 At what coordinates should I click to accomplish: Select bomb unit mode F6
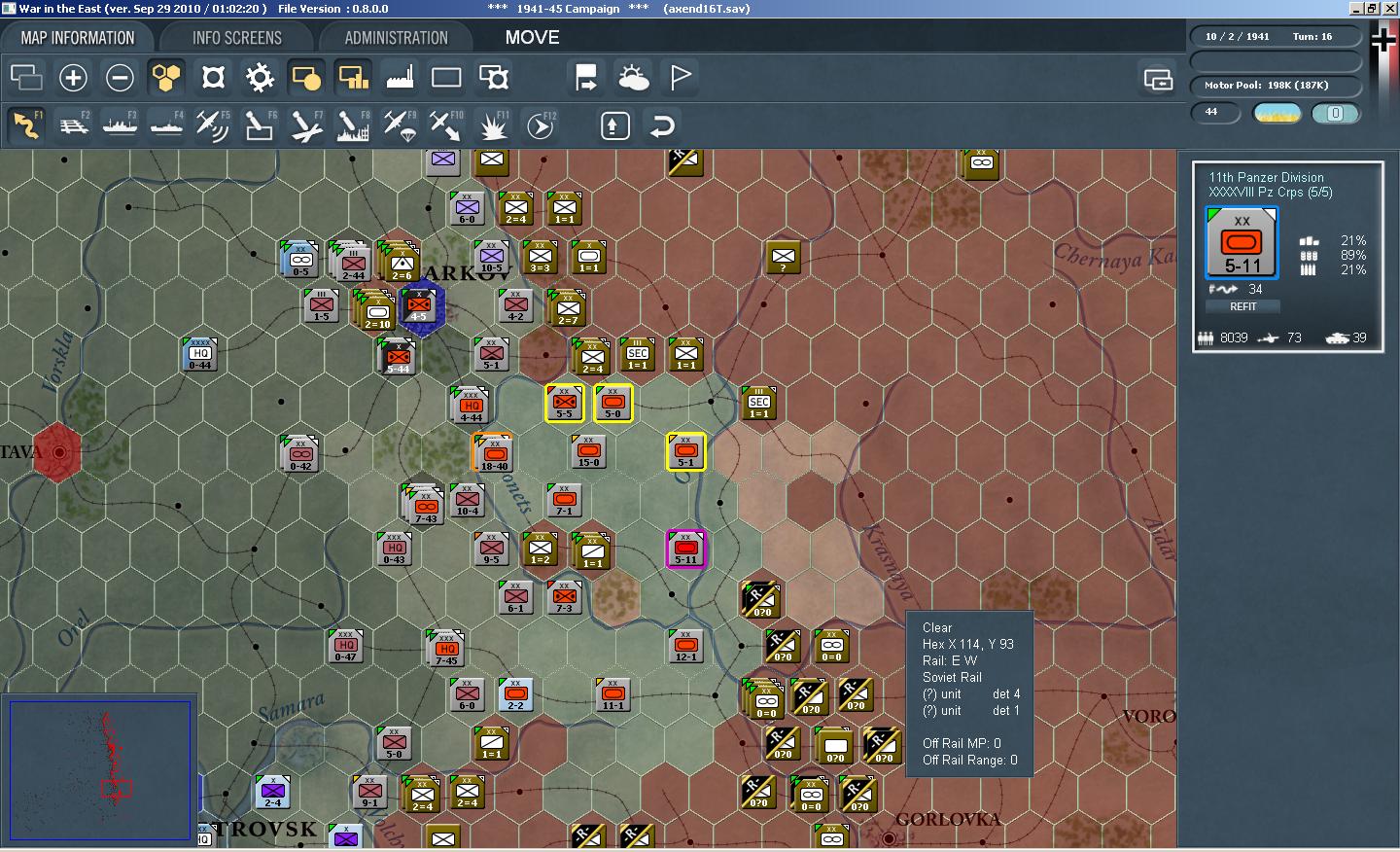coord(260,125)
